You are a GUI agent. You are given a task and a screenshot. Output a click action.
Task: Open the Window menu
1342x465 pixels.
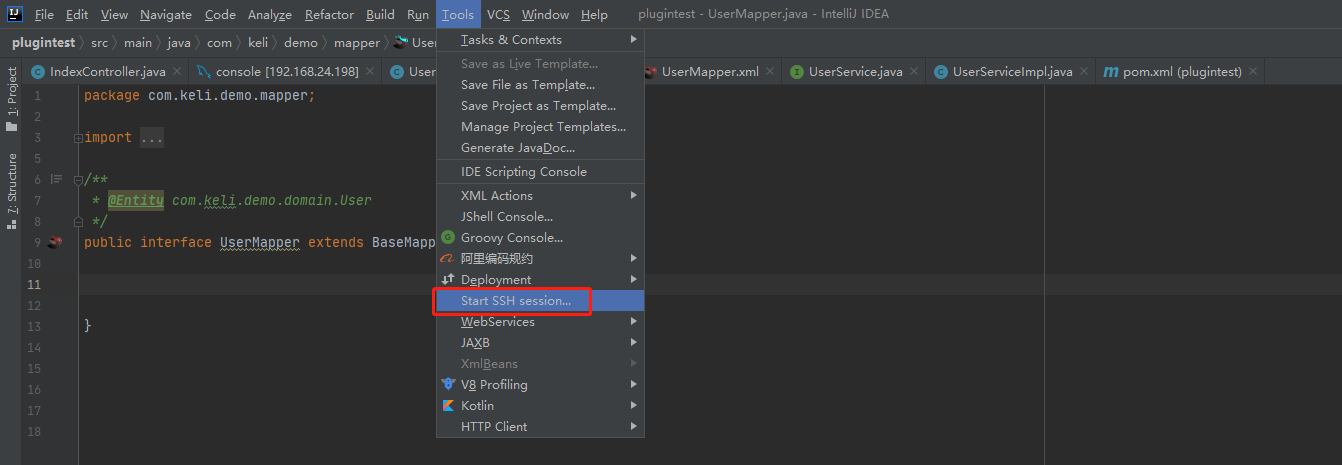[545, 14]
